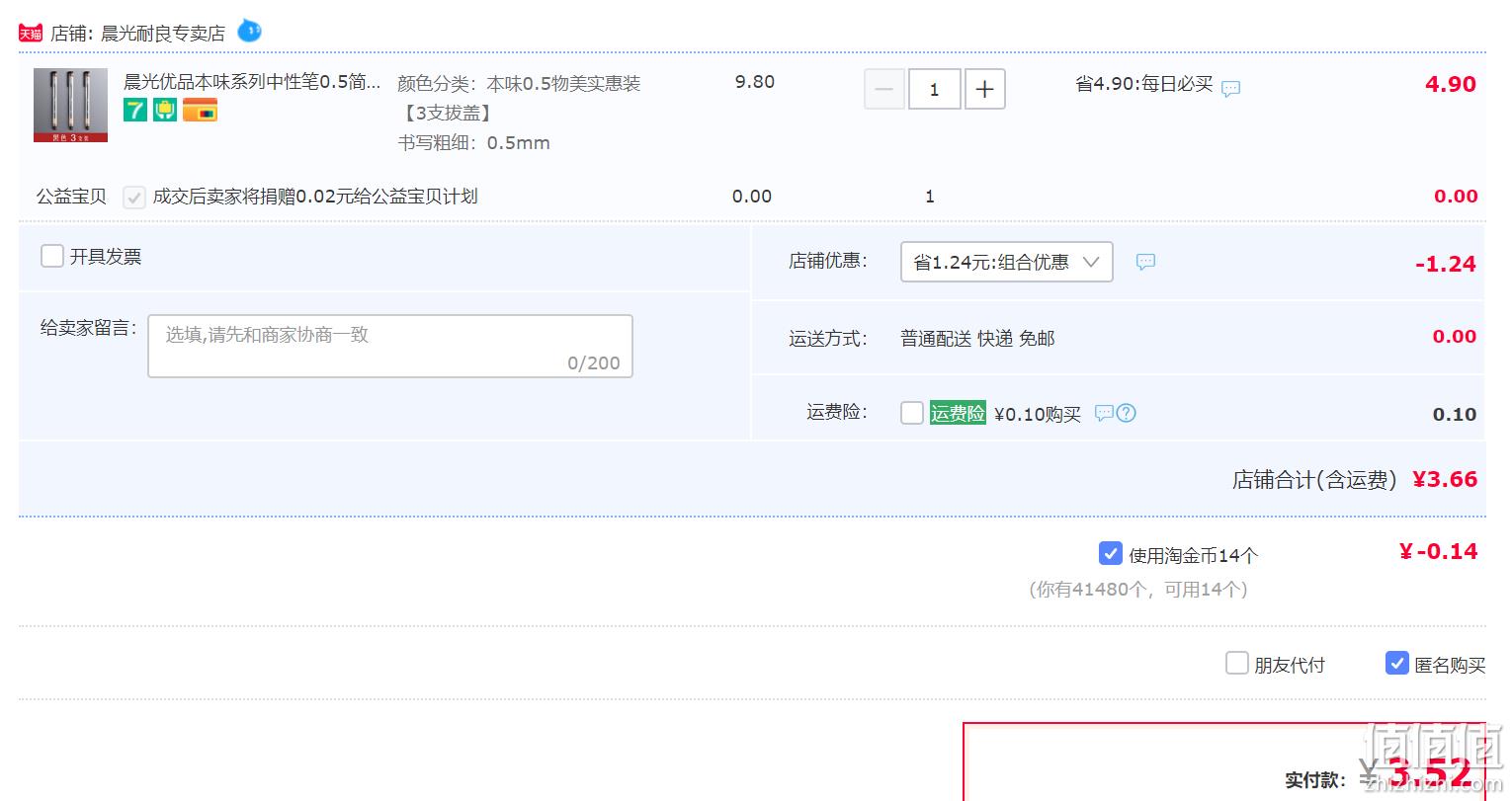Click 普通配送 快递 免邮 shipping text
1512x801 pixels.
tap(977, 339)
